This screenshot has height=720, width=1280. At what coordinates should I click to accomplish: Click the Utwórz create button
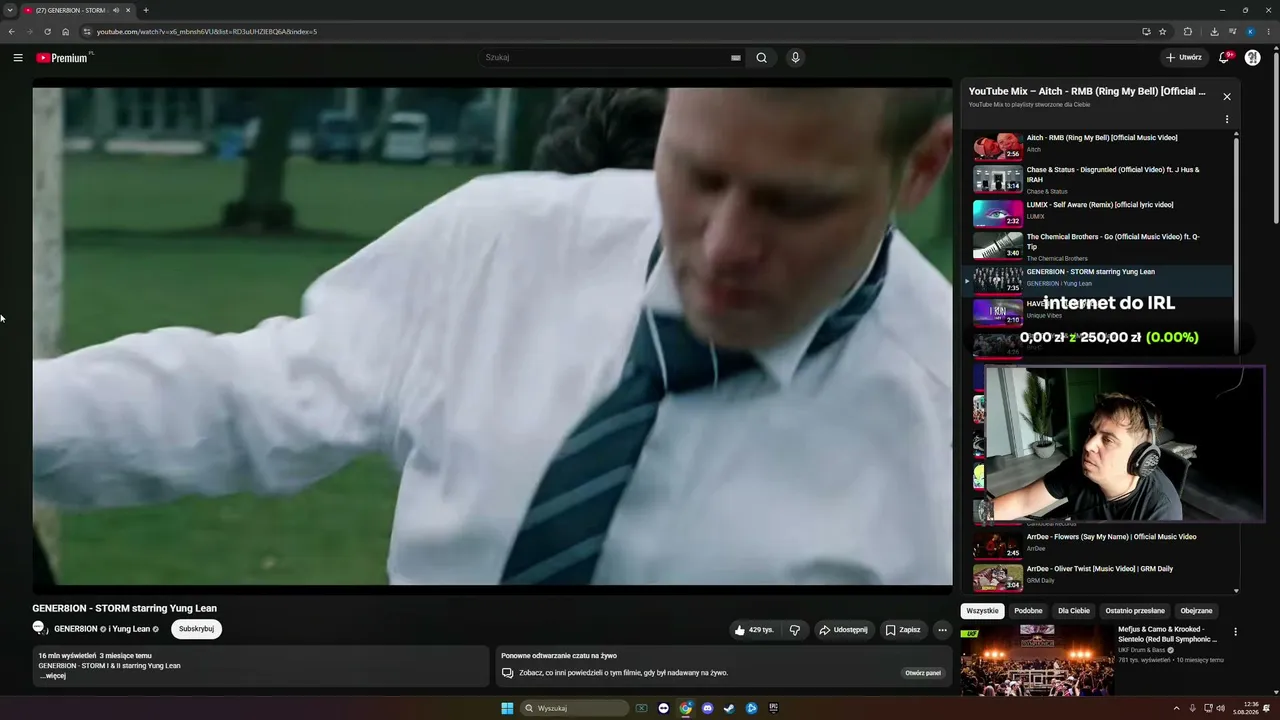pyautogui.click(x=1184, y=58)
